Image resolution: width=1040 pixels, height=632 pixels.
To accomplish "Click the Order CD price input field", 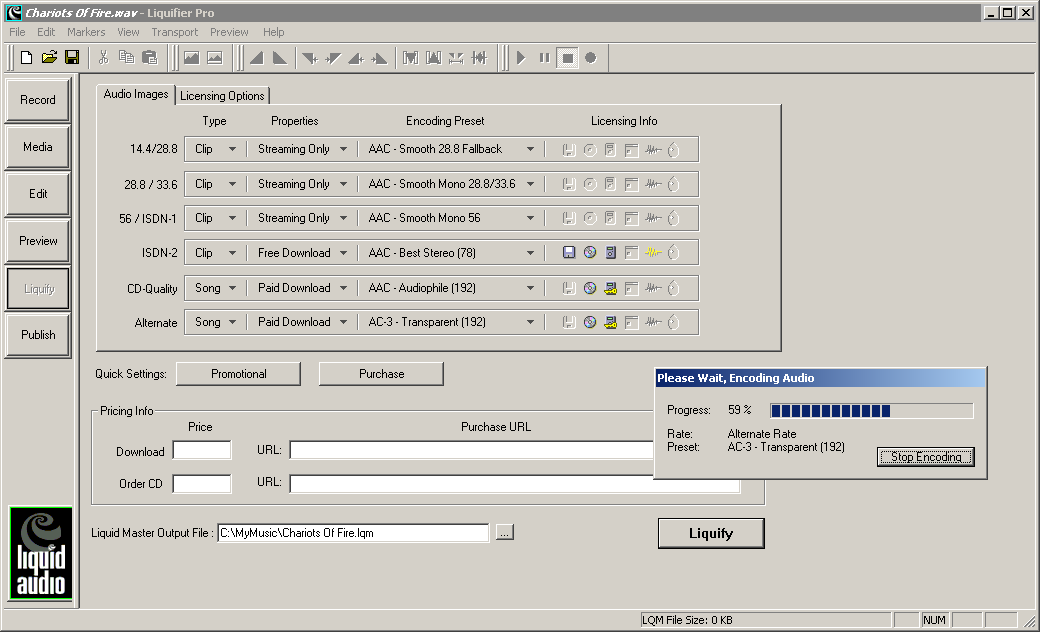I will [202, 483].
